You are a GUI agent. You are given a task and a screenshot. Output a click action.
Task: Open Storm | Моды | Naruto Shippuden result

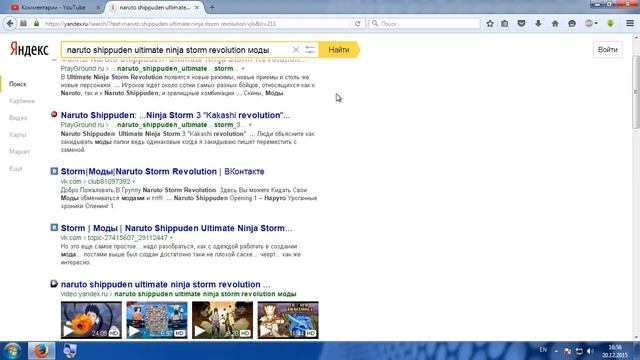point(176,228)
